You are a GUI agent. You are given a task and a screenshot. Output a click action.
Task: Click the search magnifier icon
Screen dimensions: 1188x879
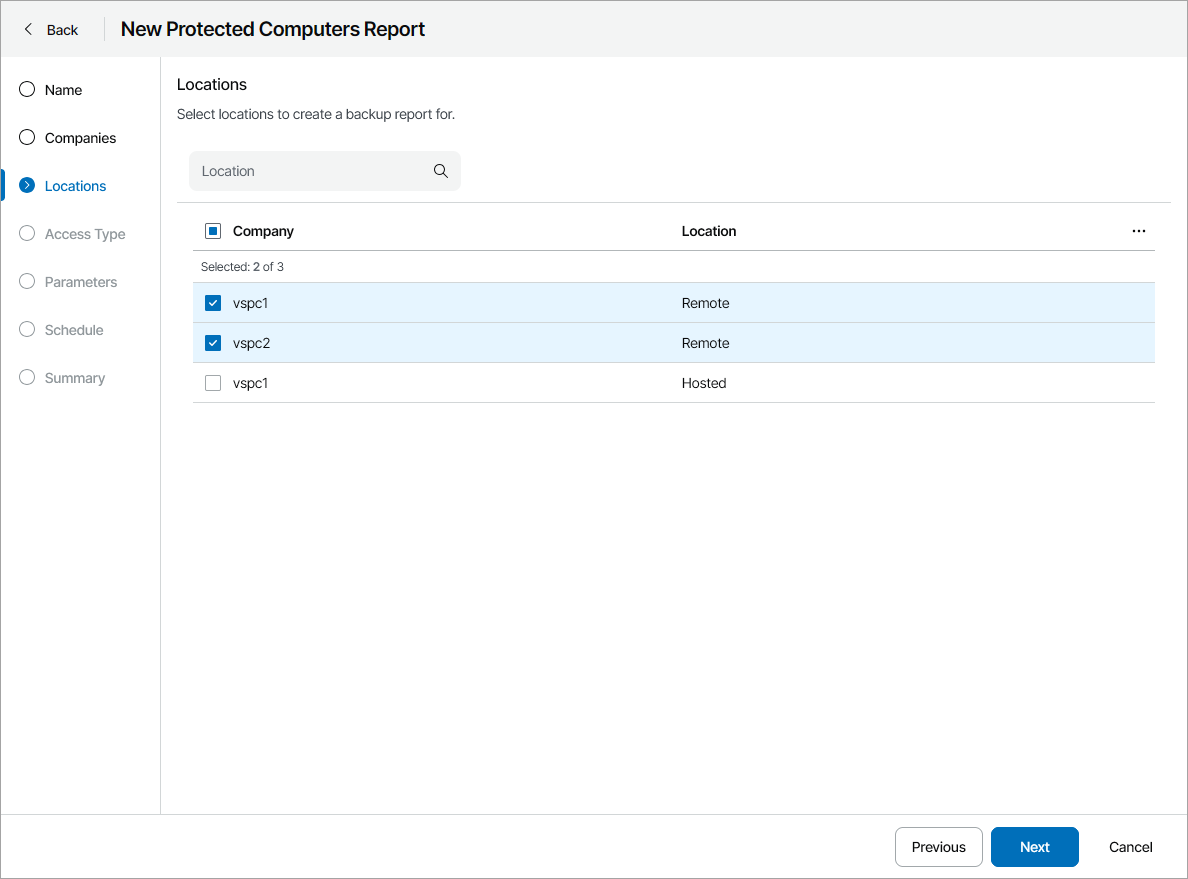[441, 171]
